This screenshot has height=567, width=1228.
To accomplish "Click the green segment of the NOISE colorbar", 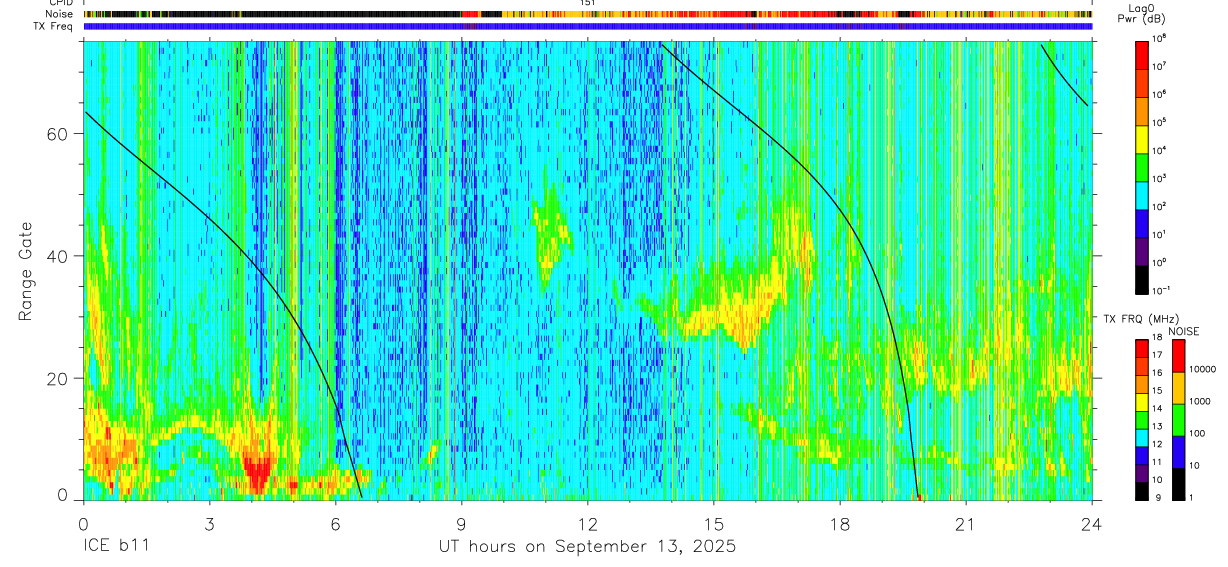I will coord(1179,420).
